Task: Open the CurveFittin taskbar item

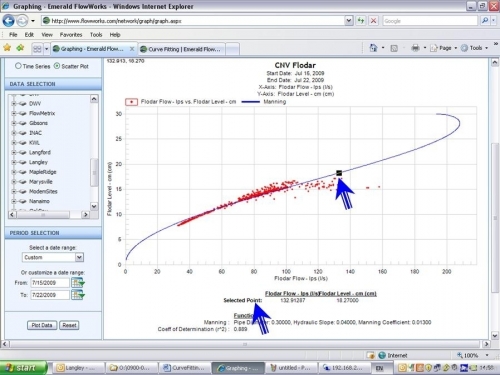Action: click(x=184, y=368)
